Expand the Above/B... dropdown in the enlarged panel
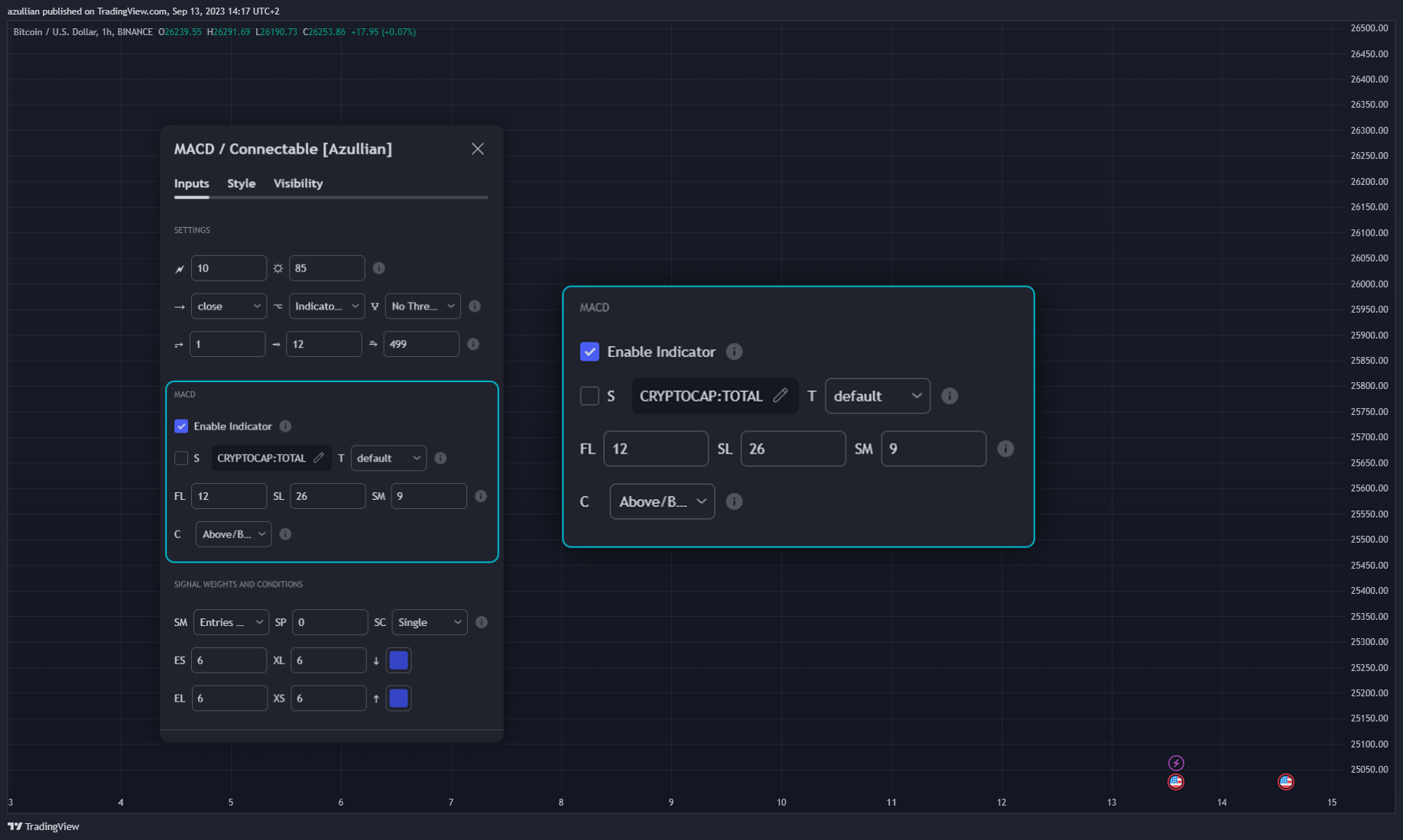Image resolution: width=1403 pixels, height=840 pixels. point(662,501)
